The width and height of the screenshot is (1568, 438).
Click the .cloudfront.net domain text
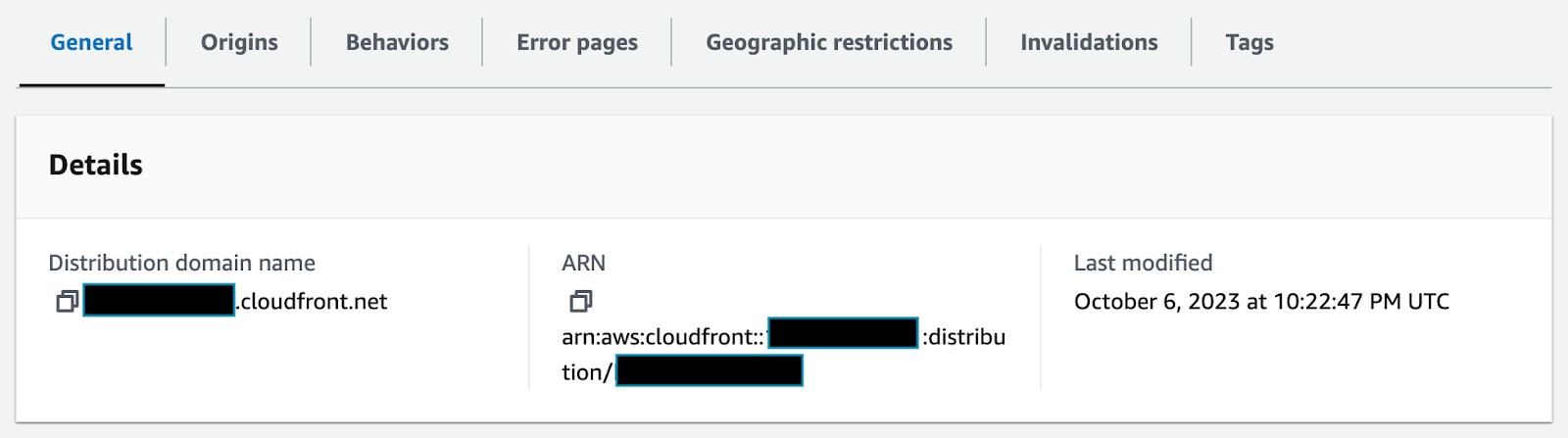click(x=313, y=301)
